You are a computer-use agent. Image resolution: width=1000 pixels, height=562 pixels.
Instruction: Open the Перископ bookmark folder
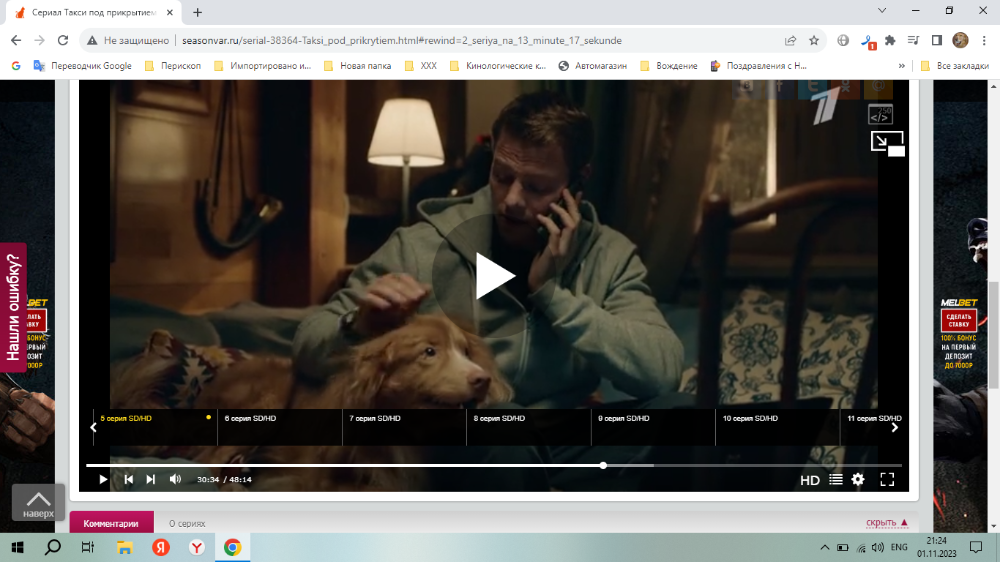pyautogui.click(x=173, y=66)
